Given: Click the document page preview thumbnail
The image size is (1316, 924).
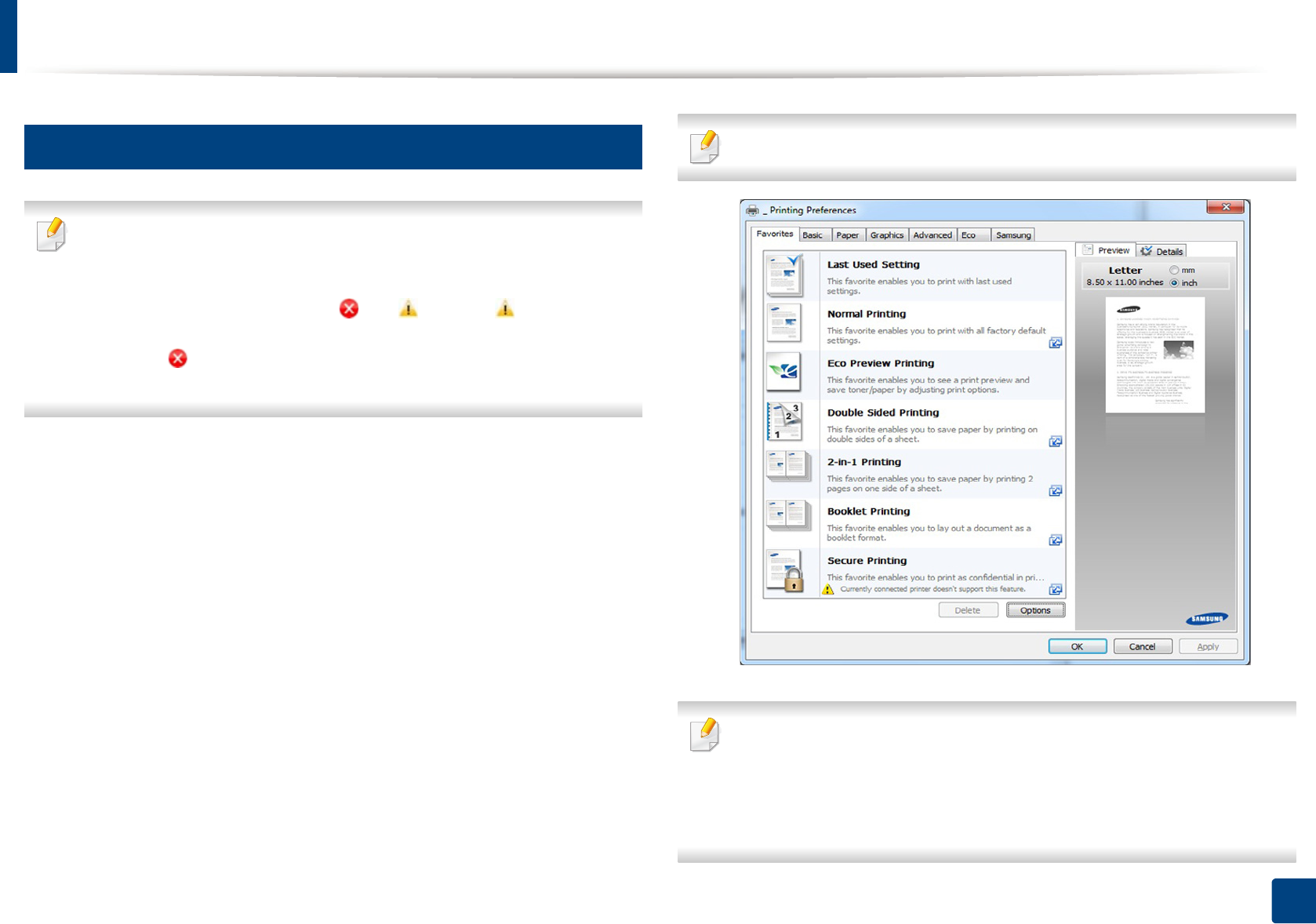Looking at the screenshot, I should 1155,355.
